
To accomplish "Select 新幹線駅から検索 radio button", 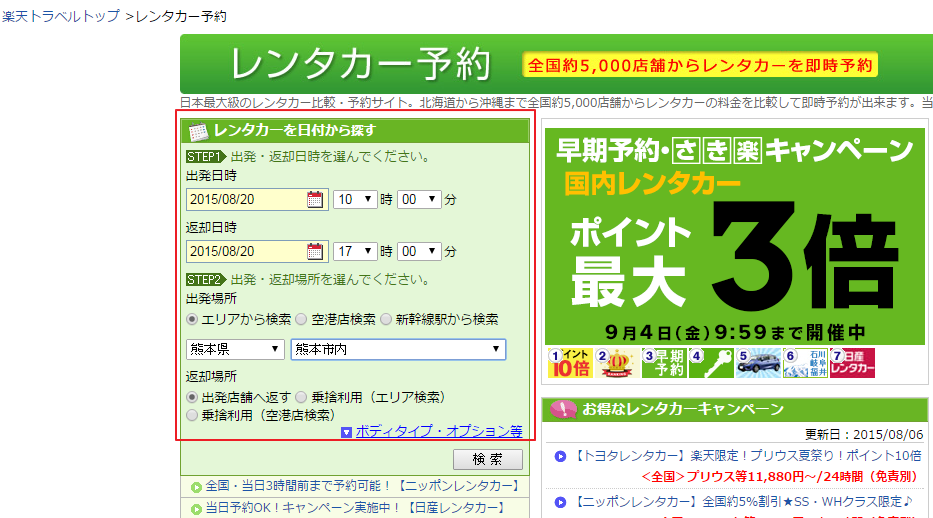I will pos(386,319).
